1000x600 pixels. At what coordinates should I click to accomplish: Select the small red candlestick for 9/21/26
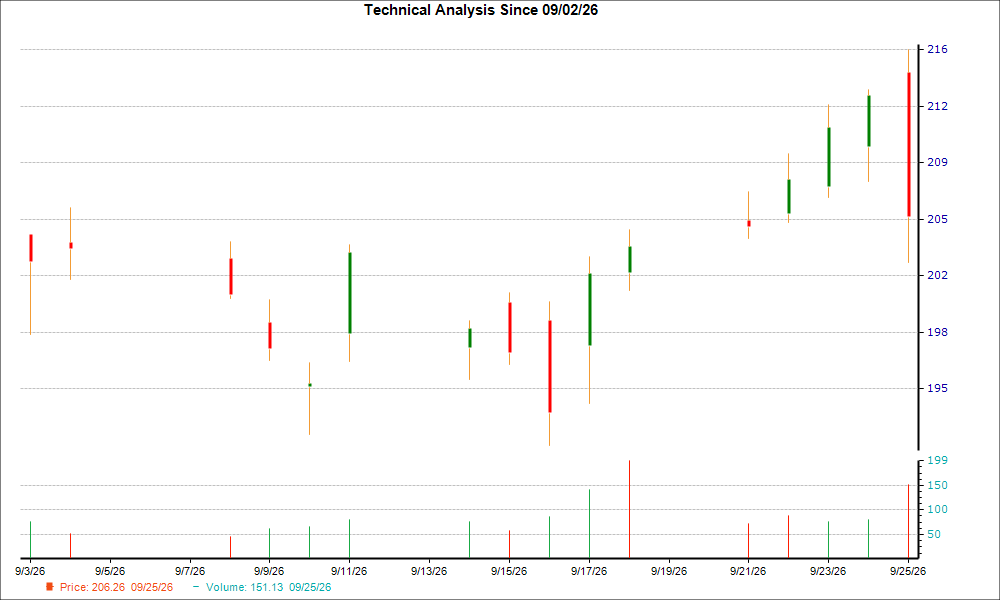click(x=749, y=223)
